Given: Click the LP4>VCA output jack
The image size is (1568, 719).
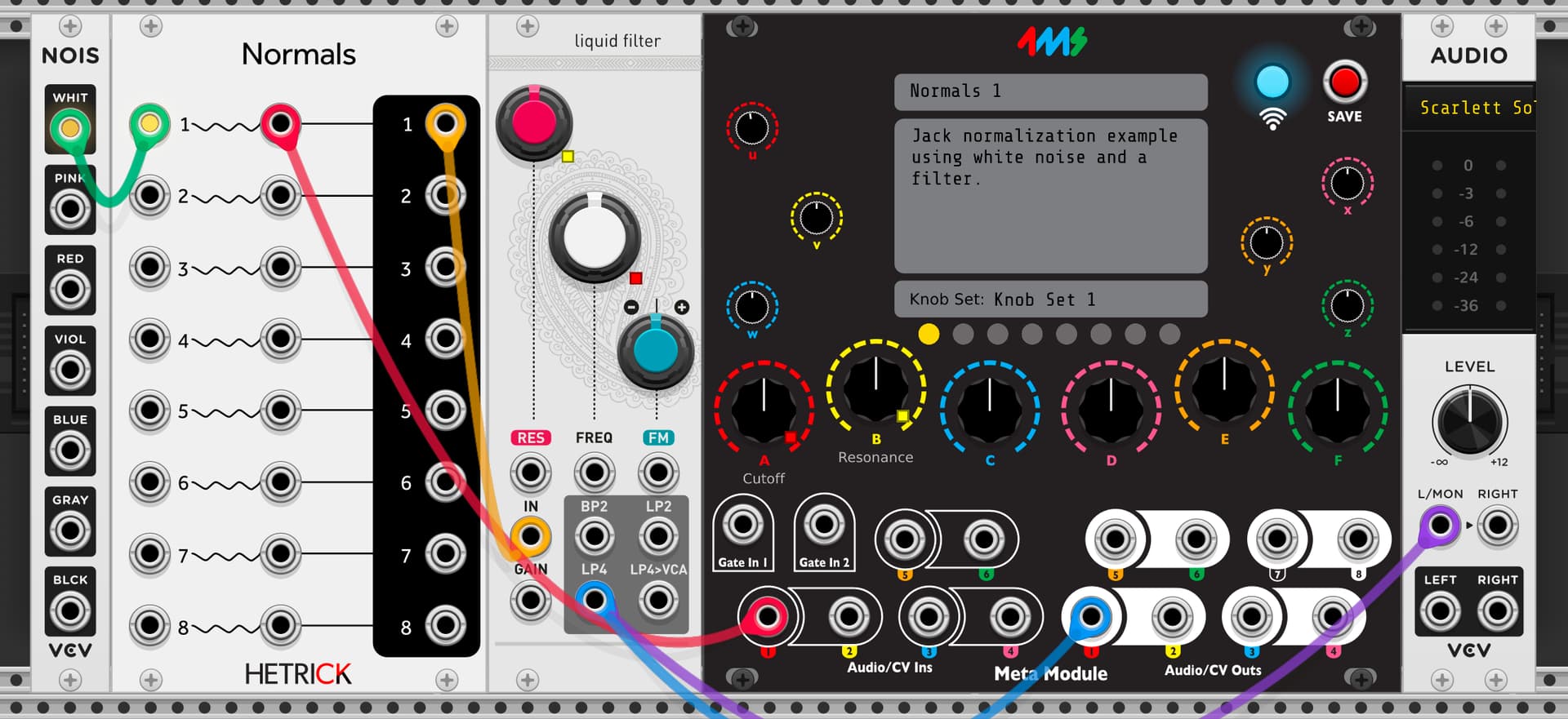Looking at the screenshot, I should point(657,601).
